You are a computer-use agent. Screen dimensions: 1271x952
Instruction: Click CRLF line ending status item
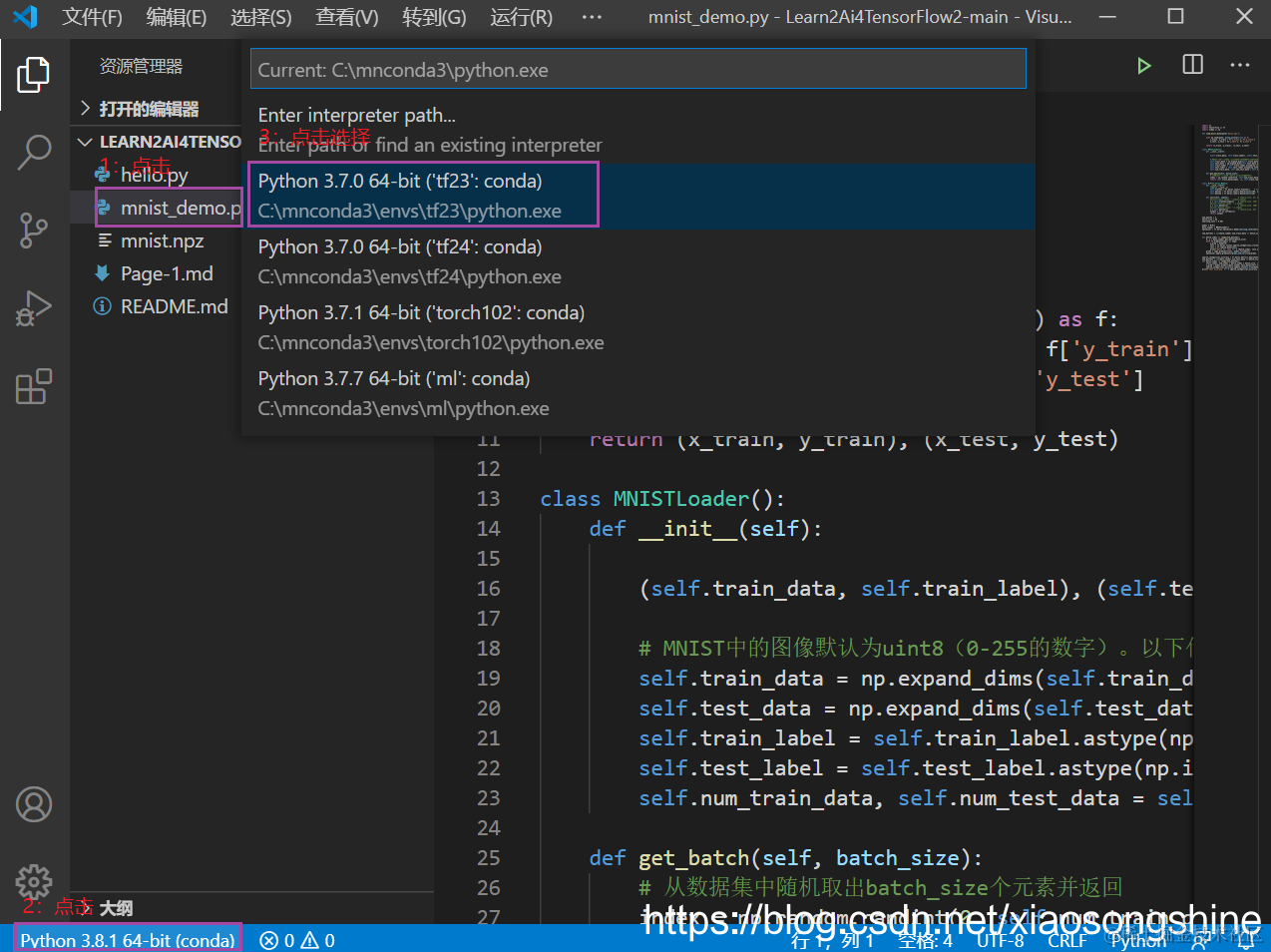pyautogui.click(x=1066, y=940)
